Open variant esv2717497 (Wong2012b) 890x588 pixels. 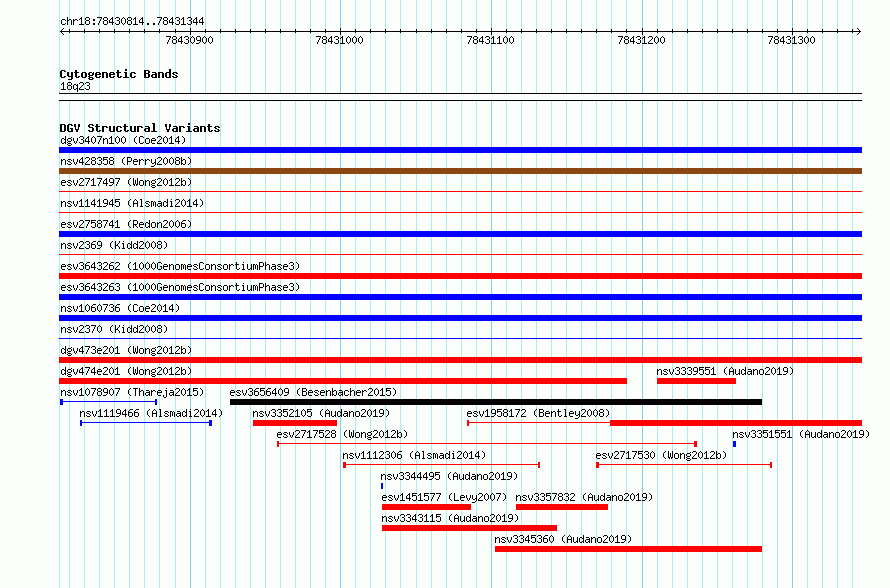126,182
